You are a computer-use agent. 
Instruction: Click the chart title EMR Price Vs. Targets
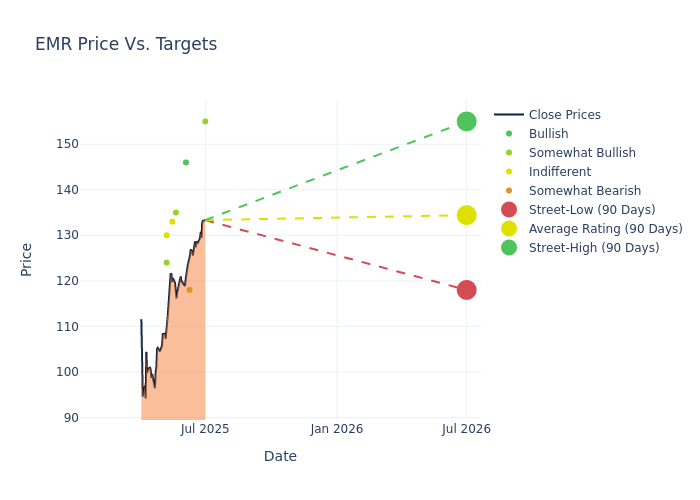tap(126, 45)
